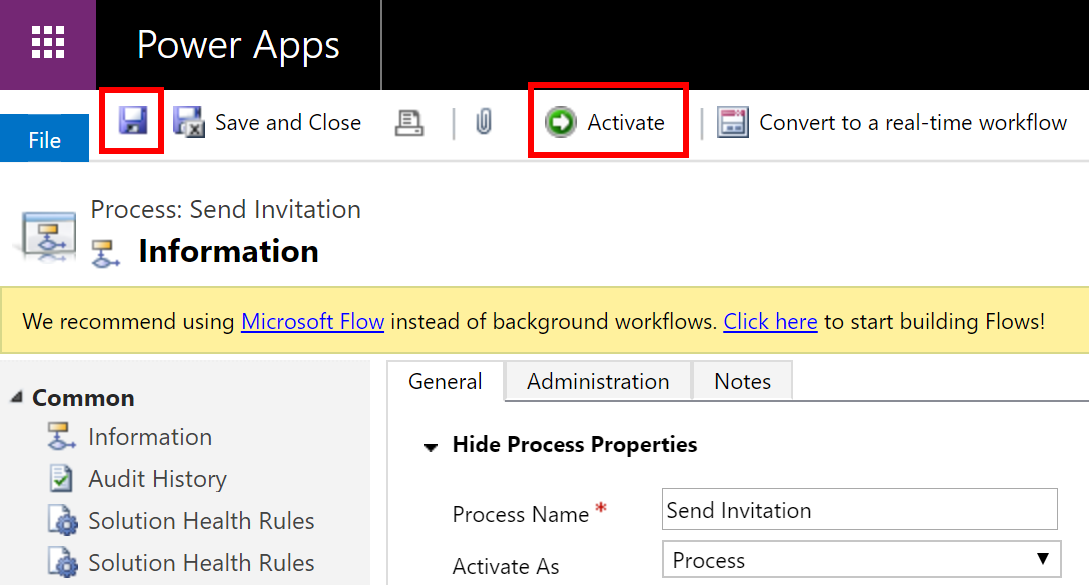Open the Notes tab
Viewport: 1089px width, 585px height.
742,381
